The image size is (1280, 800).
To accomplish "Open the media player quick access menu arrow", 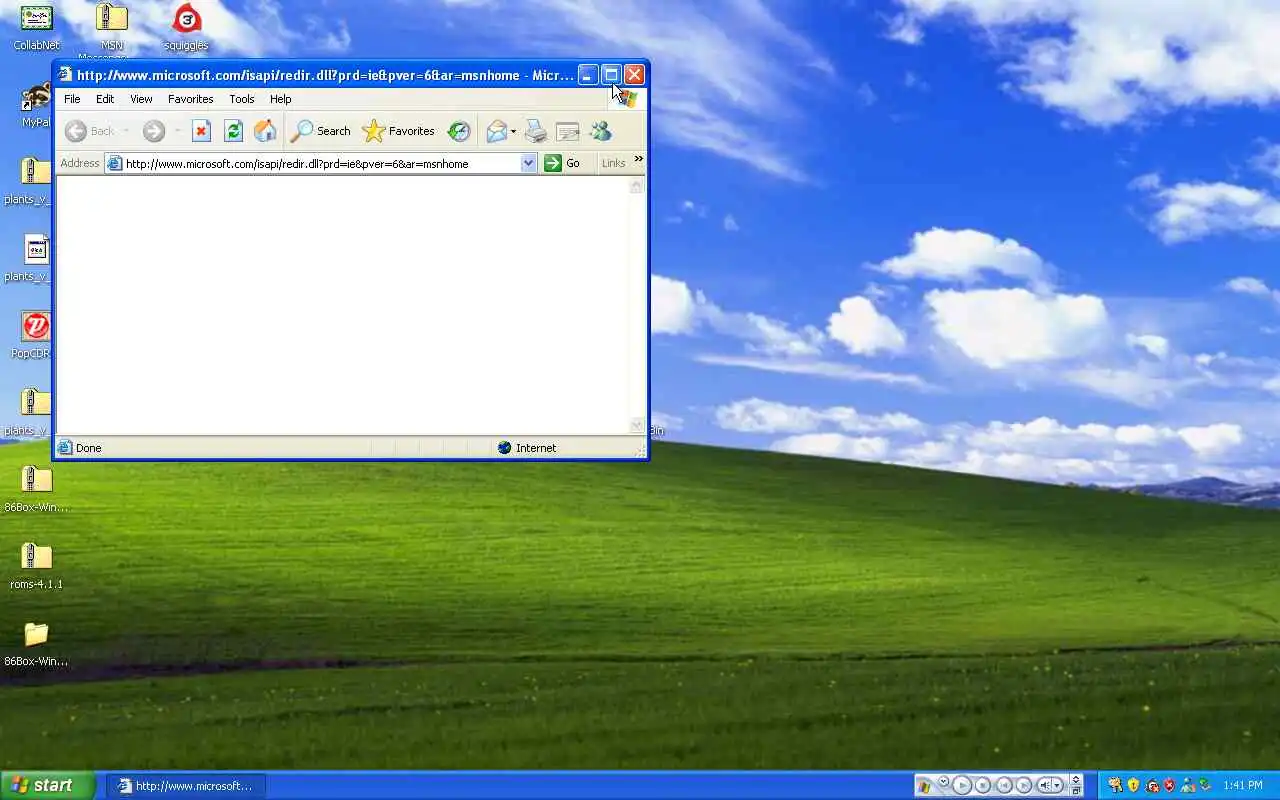I will pos(944,781).
